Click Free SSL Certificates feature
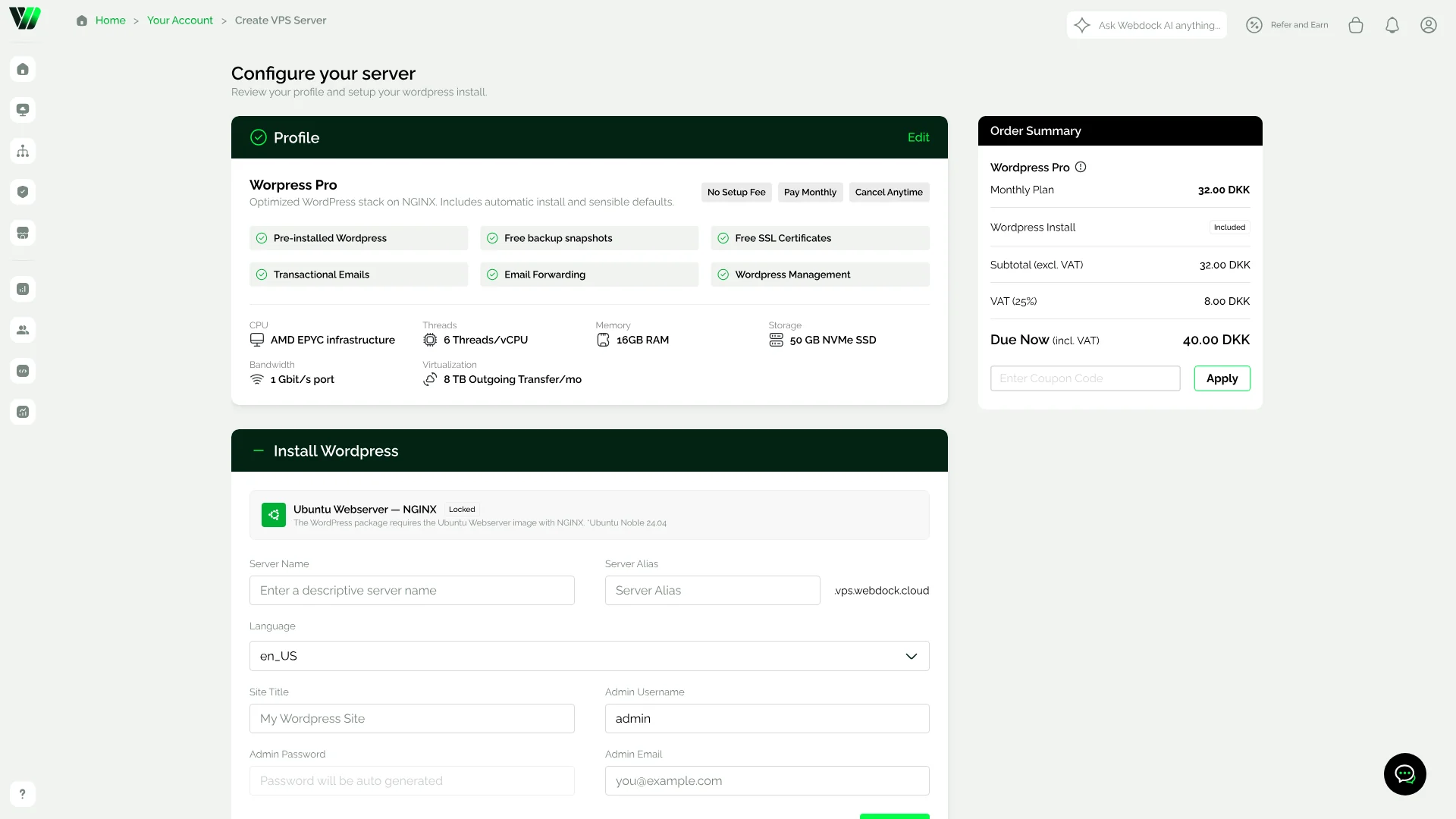 tap(820, 238)
